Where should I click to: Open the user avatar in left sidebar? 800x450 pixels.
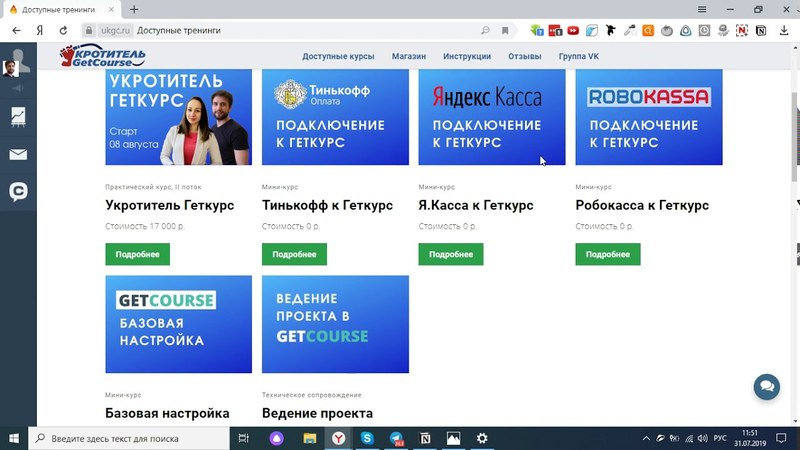tap(18, 63)
